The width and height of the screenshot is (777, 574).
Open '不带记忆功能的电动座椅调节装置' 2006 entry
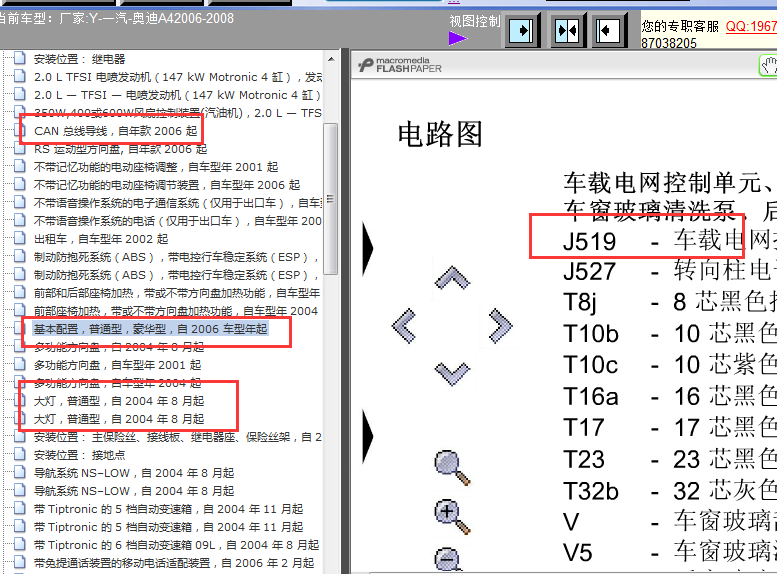click(167, 185)
